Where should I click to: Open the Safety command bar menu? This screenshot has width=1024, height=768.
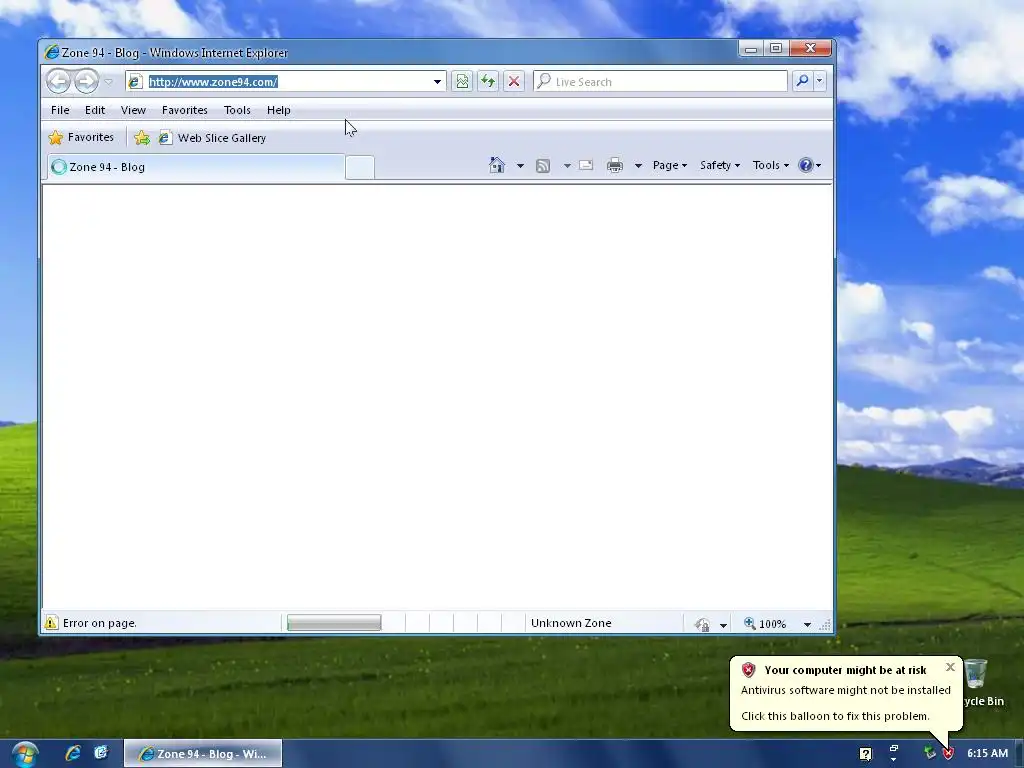(720, 165)
